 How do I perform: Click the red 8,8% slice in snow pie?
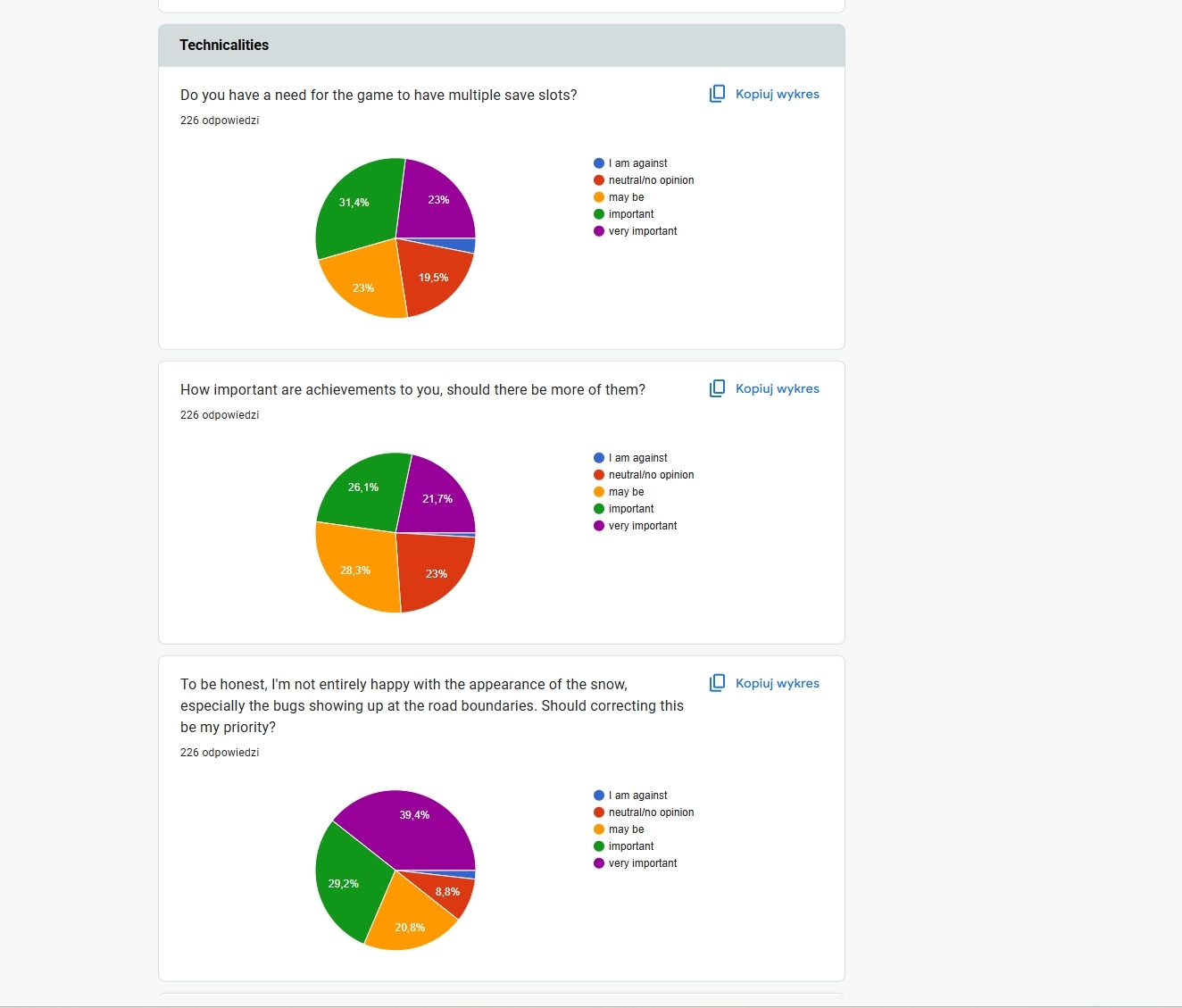point(451,894)
